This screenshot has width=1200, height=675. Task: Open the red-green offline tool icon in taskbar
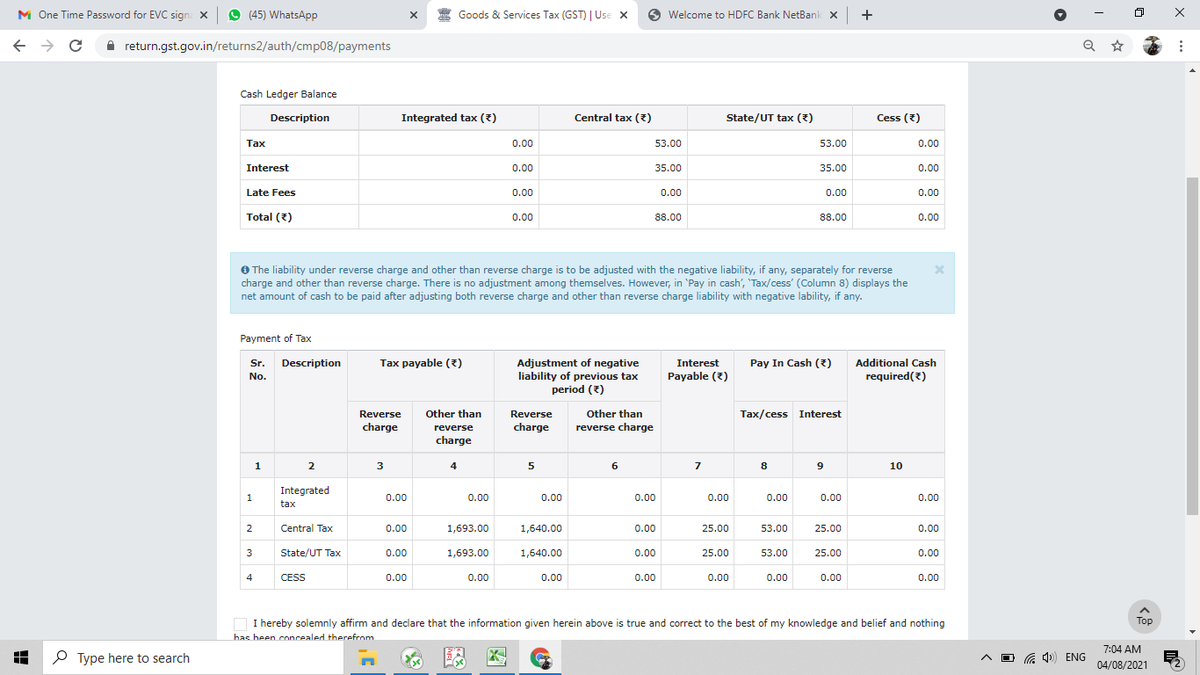click(456, 658)
